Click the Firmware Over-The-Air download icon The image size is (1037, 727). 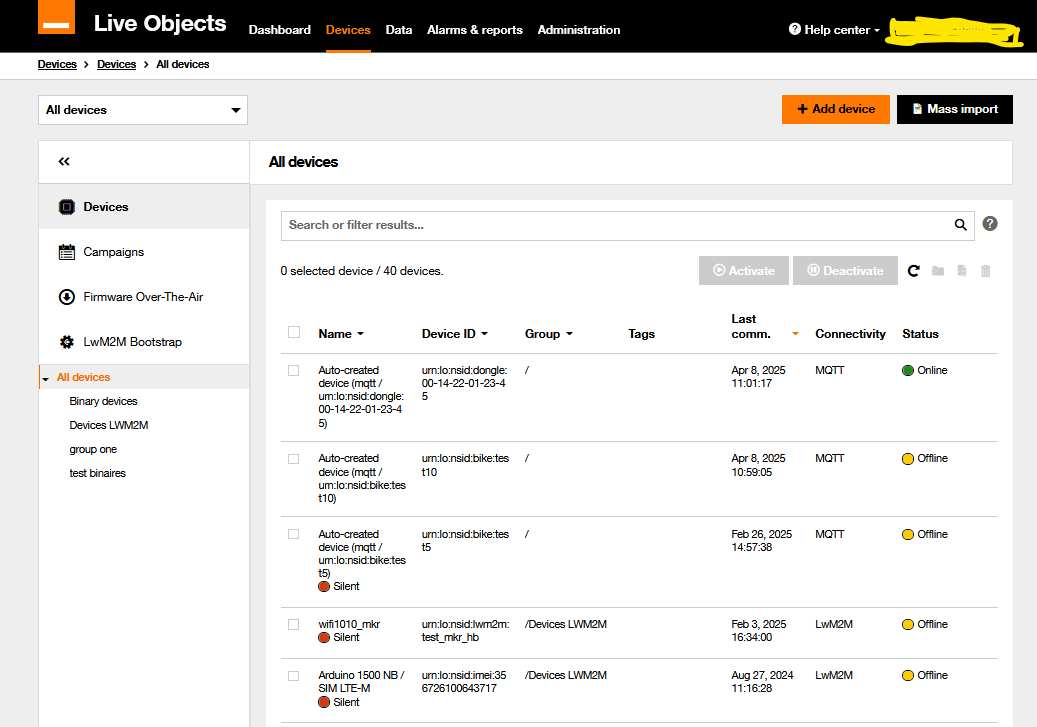pyautogui.click(x=67, y=297)
